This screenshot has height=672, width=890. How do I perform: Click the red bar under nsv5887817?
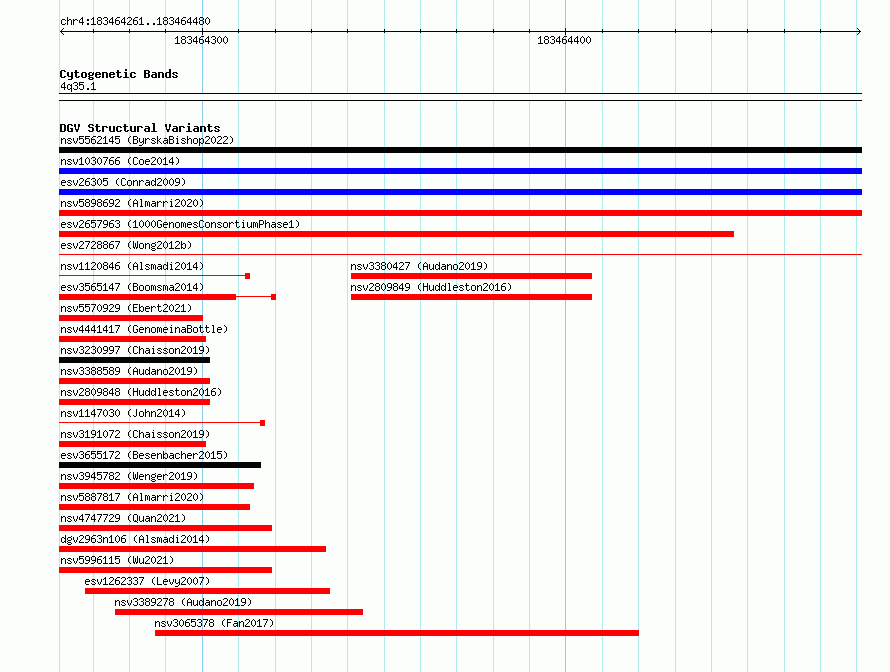[x=154, y=507]
